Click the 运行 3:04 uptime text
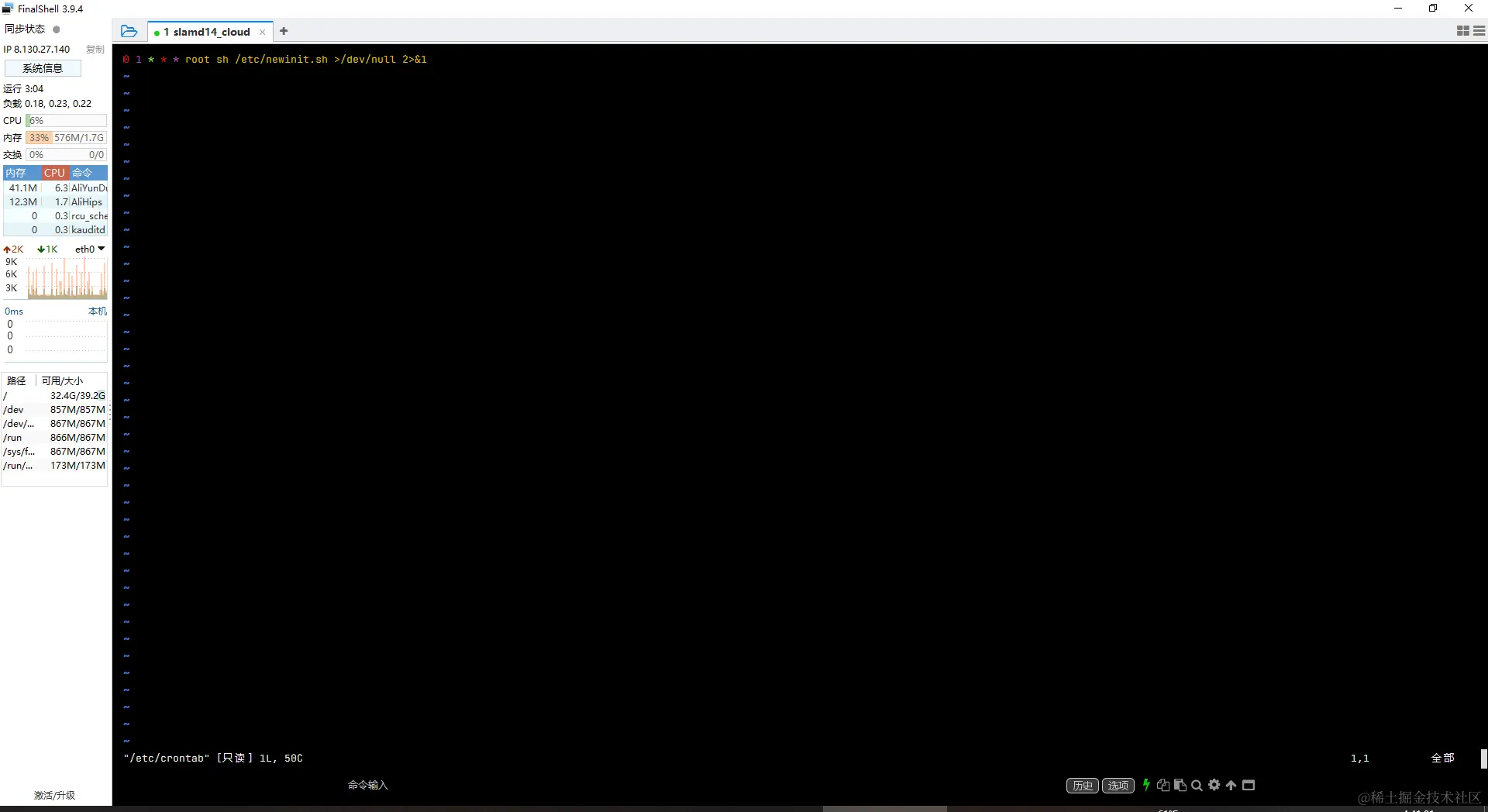Screen dimensions: 1488x812 [23, 88]
